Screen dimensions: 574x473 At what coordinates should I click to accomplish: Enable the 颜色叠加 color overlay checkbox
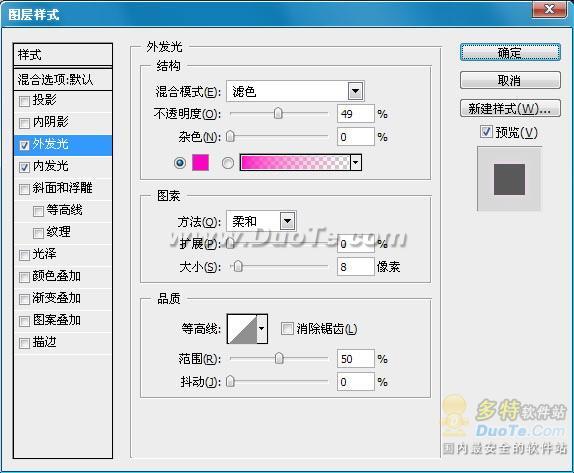[24, 277]
